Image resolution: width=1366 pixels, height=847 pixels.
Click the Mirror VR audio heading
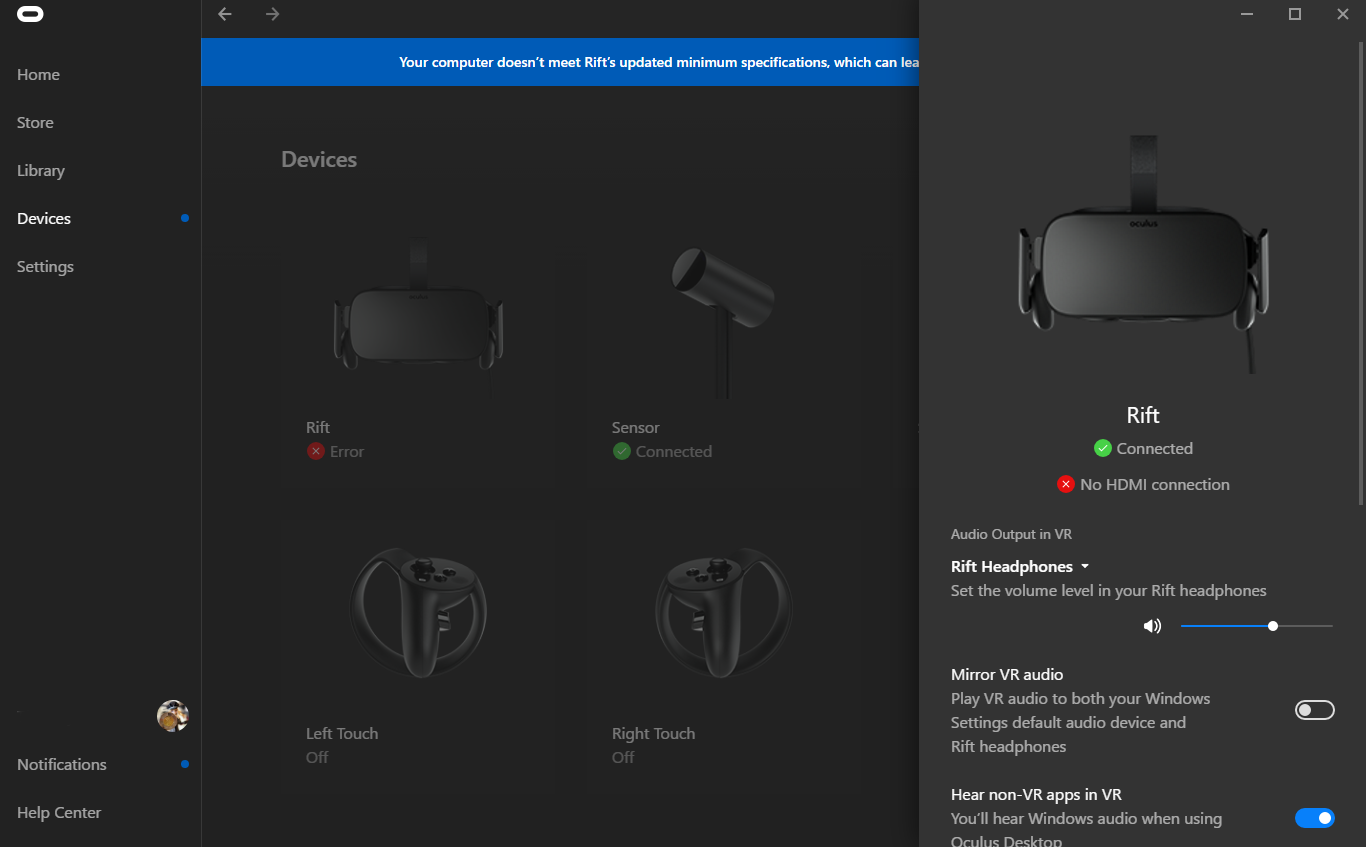1007,674
